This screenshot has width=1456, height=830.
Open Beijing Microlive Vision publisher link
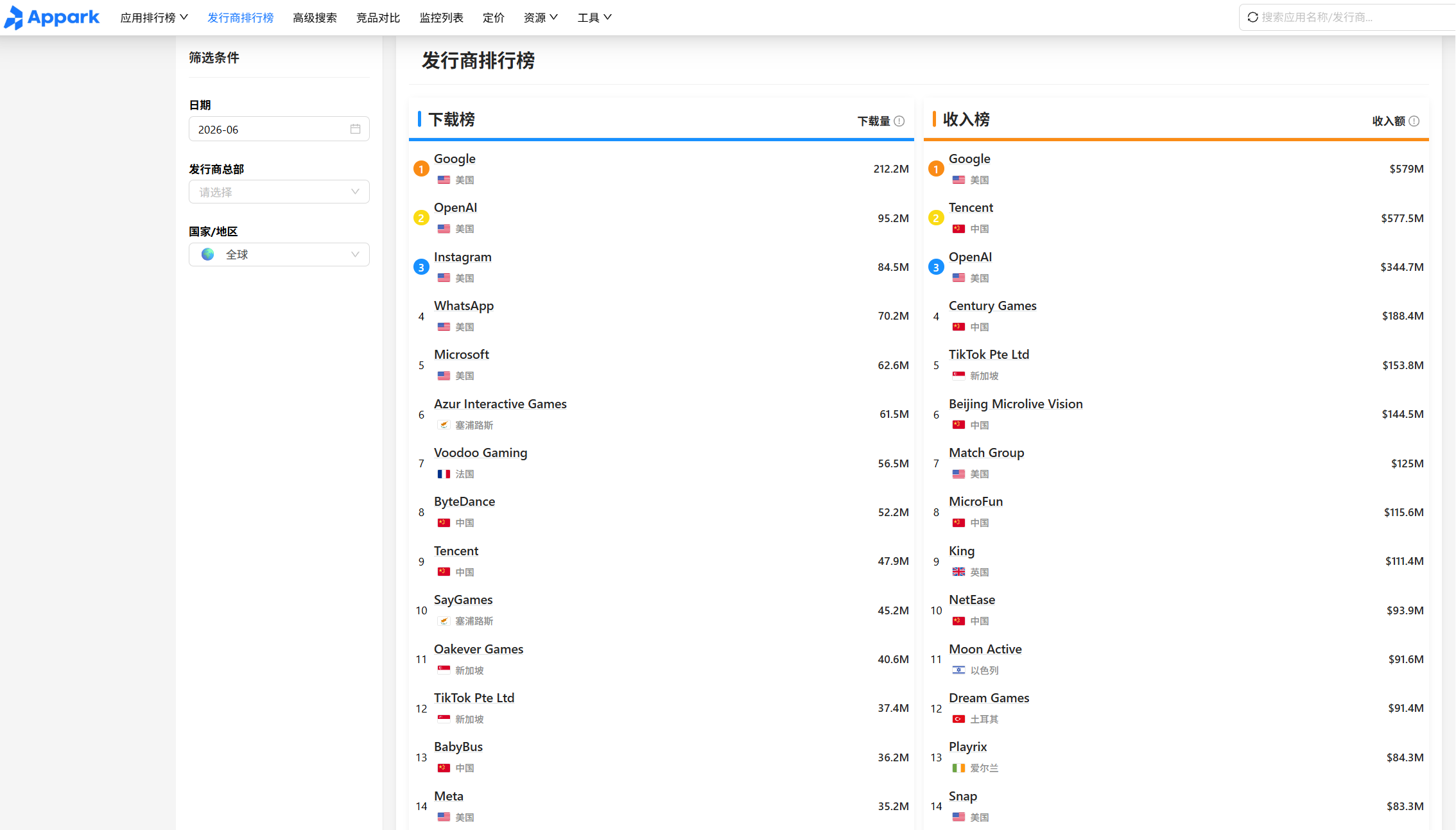point(1016,404)
